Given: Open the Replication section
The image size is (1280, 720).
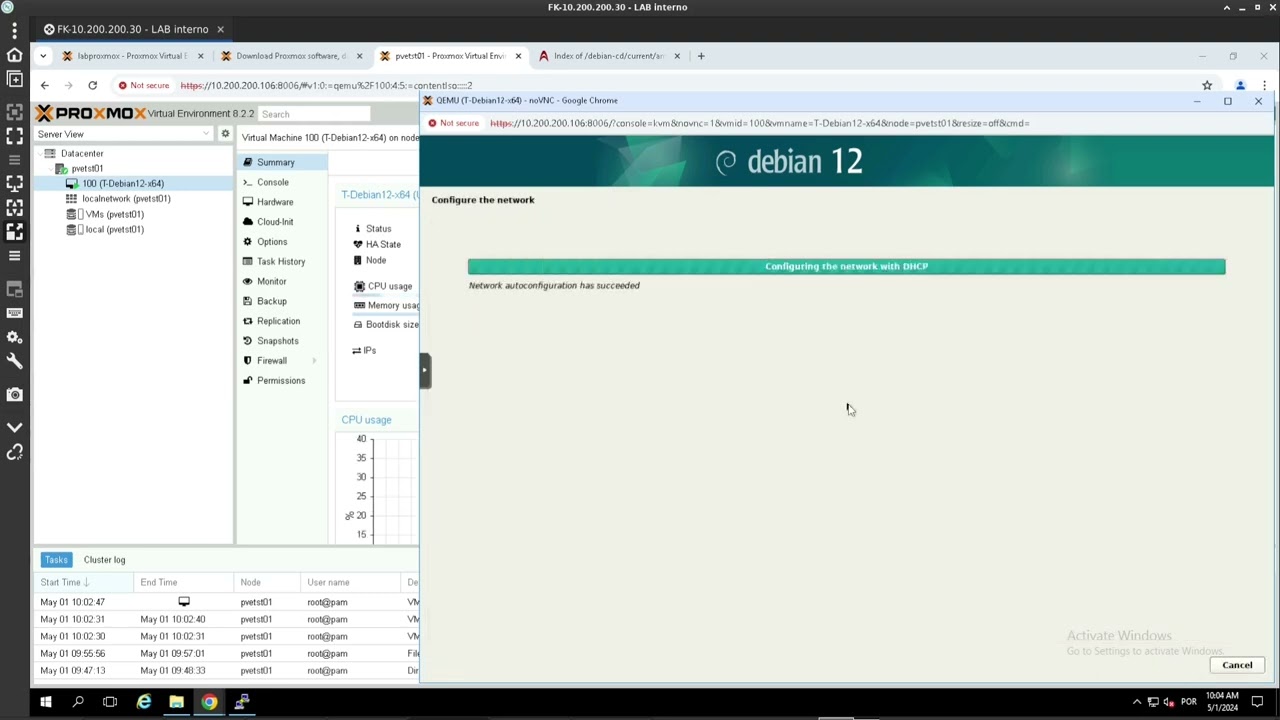Looking at the screenshot, I should coord(277,321).
